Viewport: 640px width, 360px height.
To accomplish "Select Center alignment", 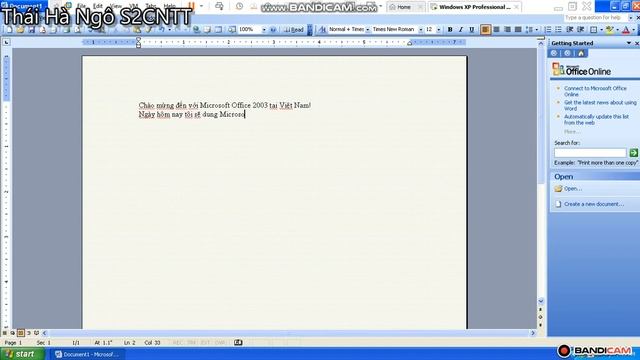I will (496, 30).
